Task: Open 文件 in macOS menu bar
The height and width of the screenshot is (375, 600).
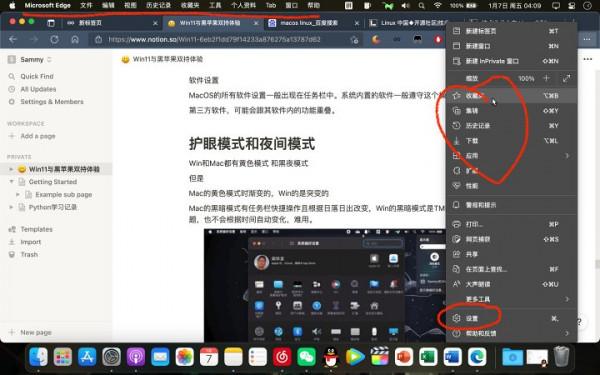Action: point(86,5)
